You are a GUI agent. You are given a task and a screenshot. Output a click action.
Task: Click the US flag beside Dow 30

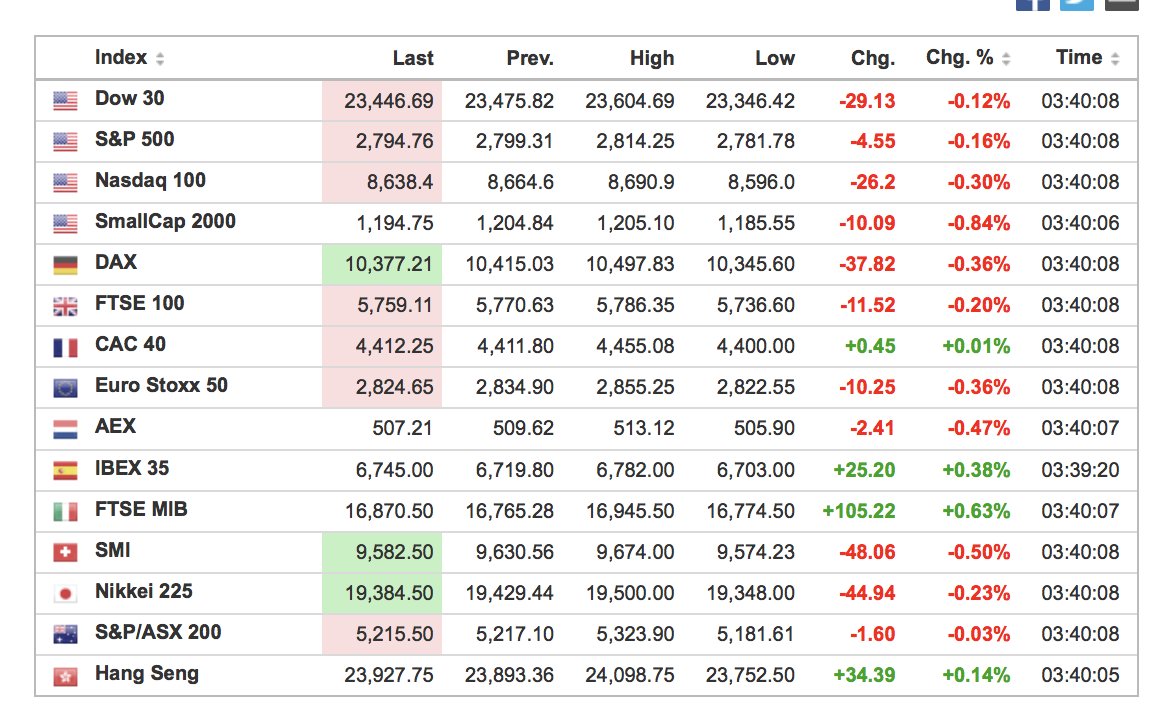tap(66, 101)
